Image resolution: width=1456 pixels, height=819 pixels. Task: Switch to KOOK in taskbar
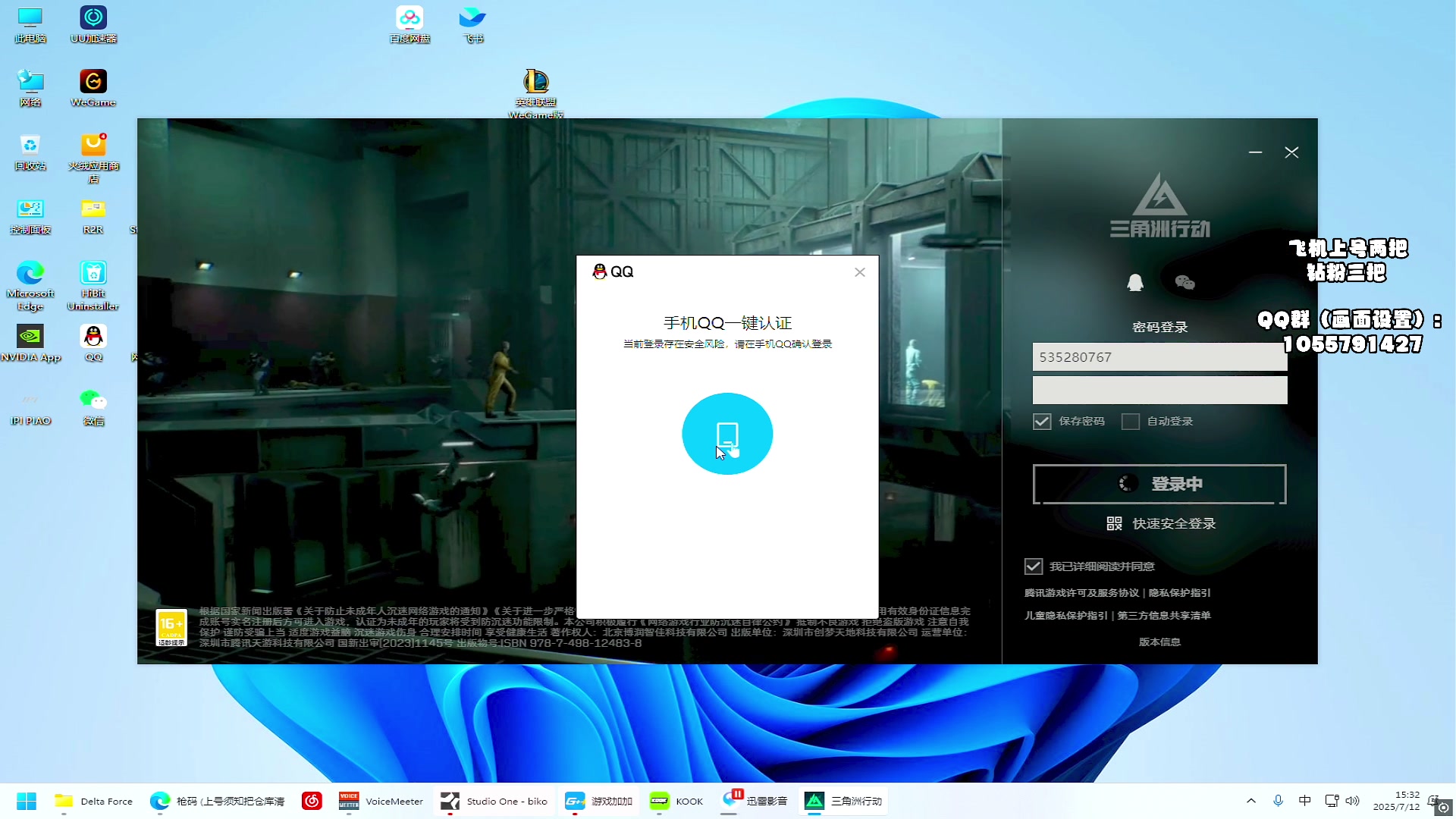click(676, 801)
